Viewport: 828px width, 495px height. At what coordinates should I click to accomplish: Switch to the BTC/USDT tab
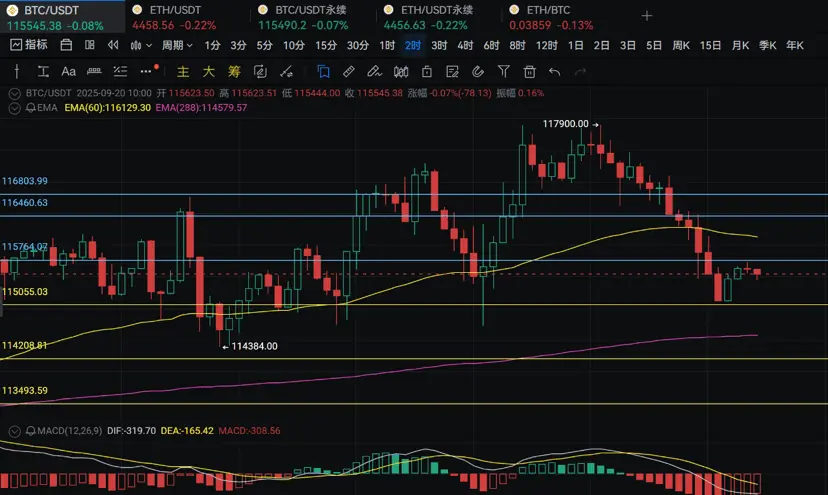(x=62, y=17)
